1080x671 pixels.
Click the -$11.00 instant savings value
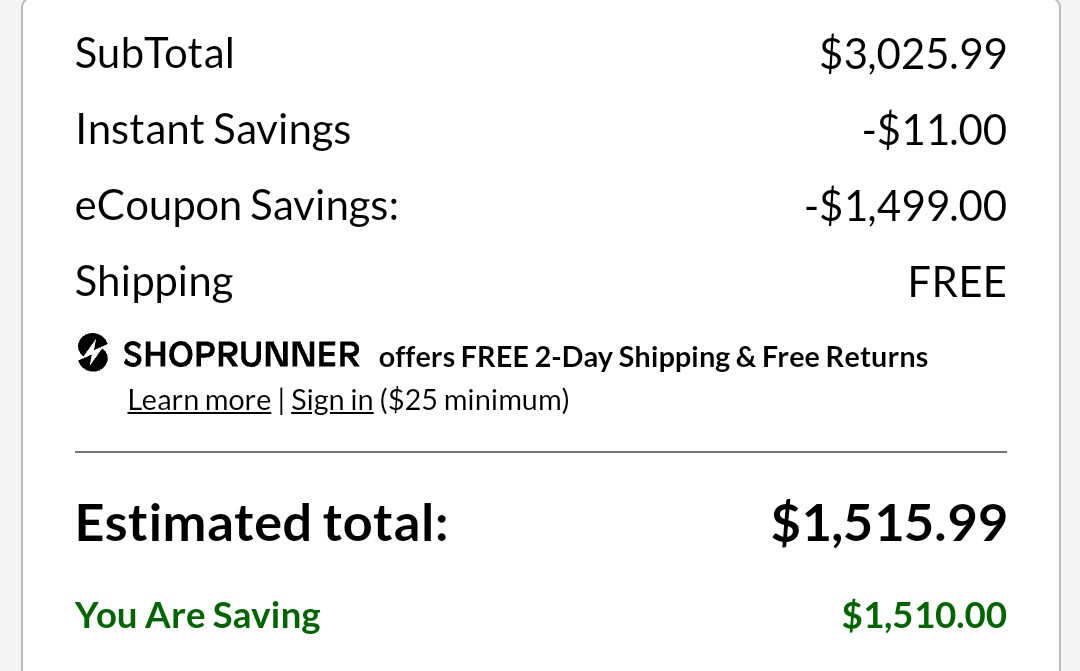tap(934, 130)
